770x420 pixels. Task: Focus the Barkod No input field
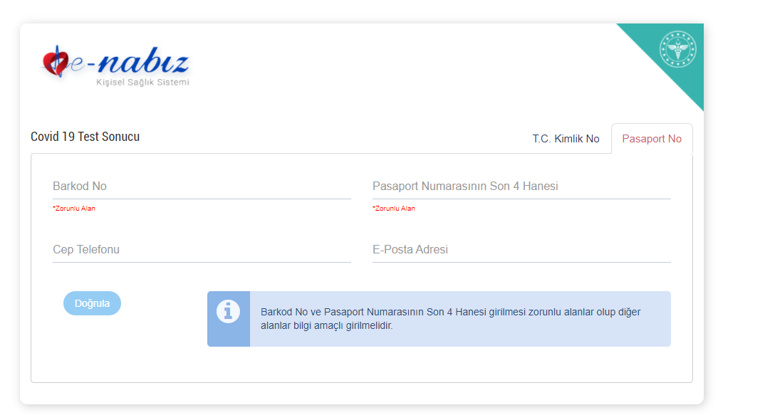coord(201,187)
